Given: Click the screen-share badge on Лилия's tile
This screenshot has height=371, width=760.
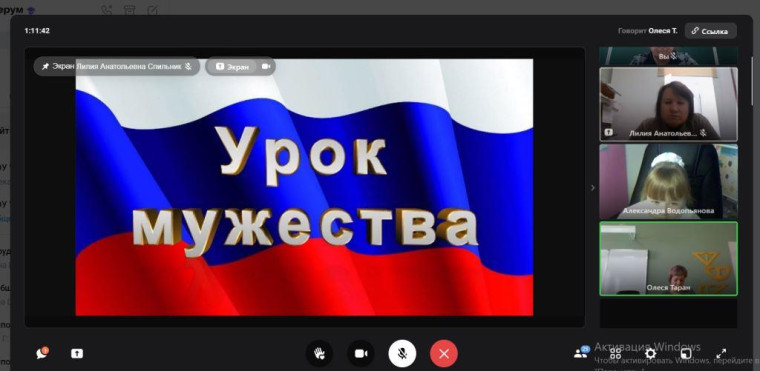Looking at the screenshot, I should (x=609, y=132).
